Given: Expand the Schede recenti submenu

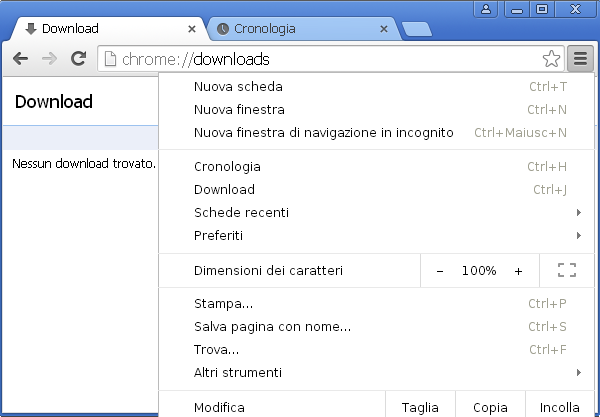Looking at the screenshot, I should coord(377,213).
